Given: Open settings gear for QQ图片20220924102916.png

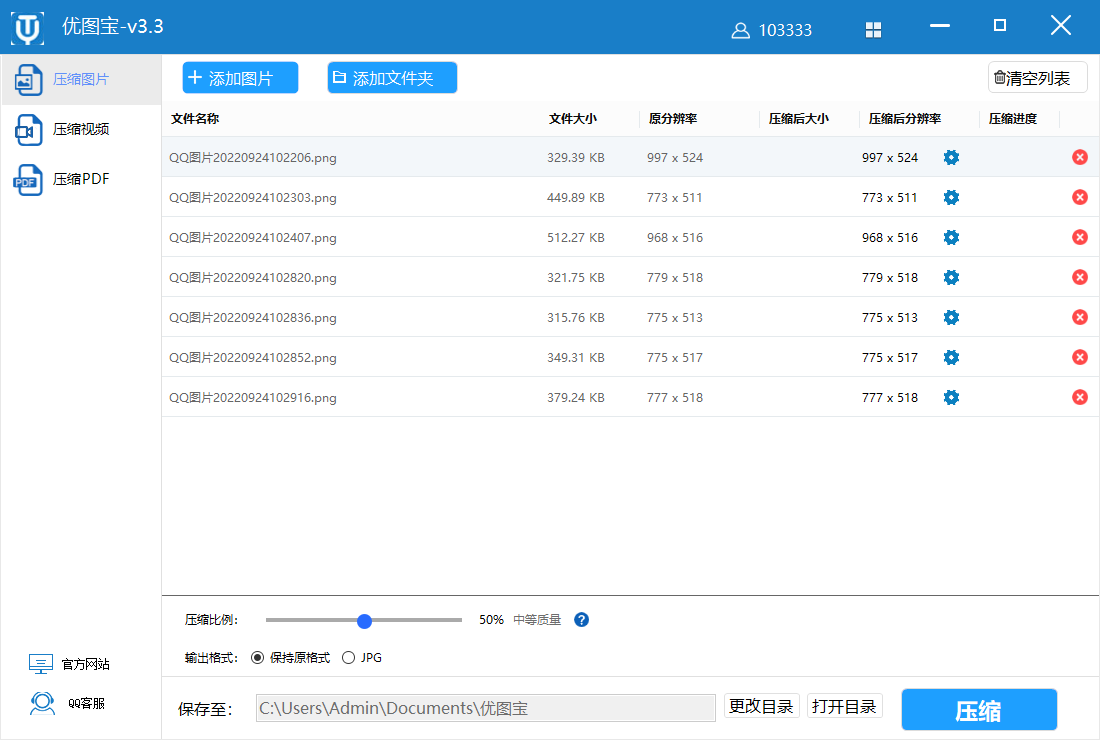Looking at the screenshot, I should pos(951,398).
